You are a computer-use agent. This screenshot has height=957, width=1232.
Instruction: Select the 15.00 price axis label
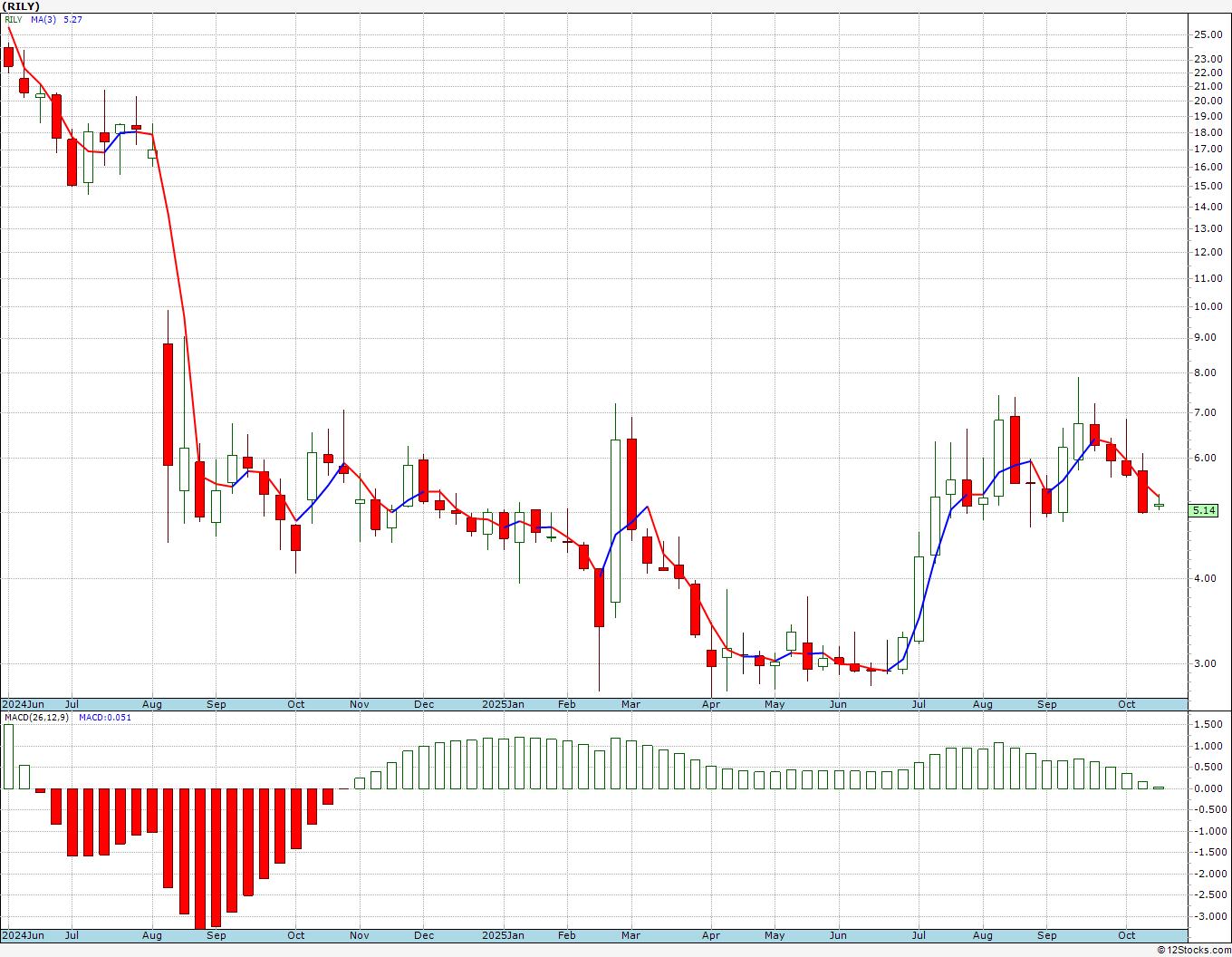pyautogui.click(x=1208, y=186)
